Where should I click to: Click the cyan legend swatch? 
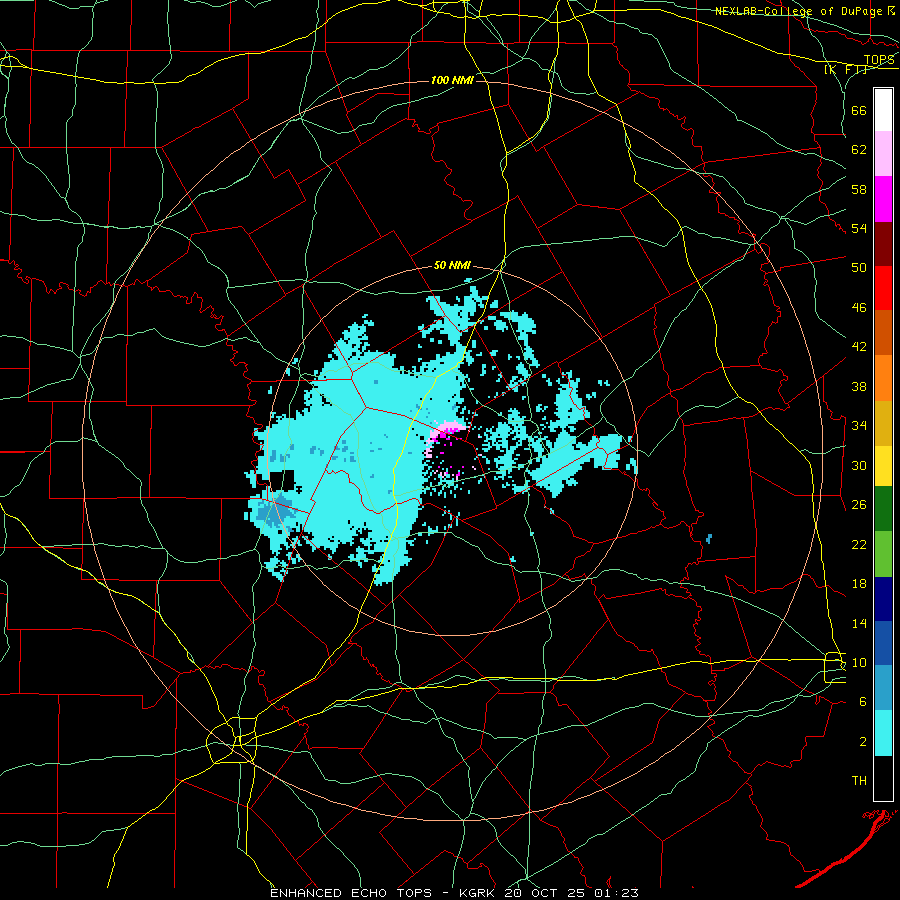(883, 733)
